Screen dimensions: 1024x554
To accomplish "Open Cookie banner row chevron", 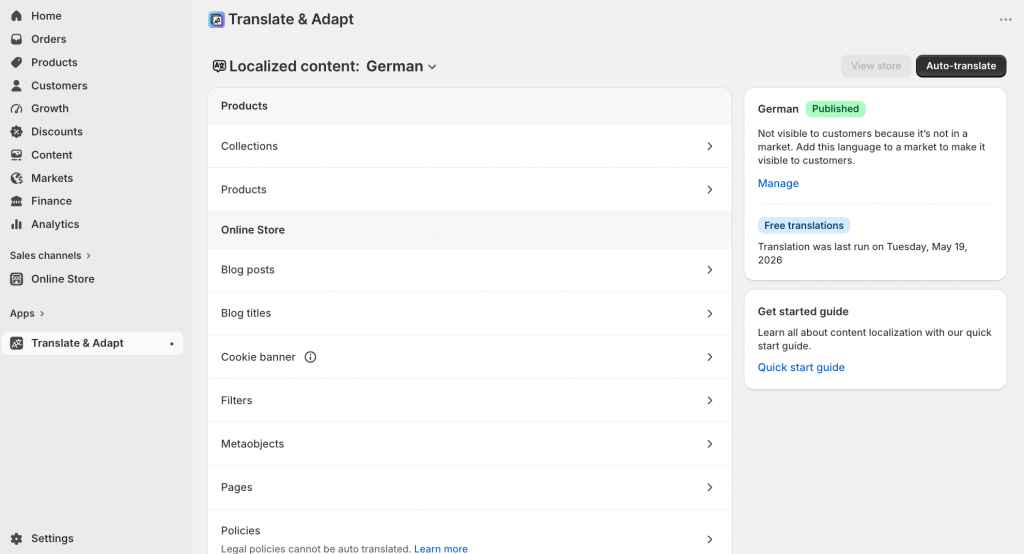I will [x=710, y=357].
